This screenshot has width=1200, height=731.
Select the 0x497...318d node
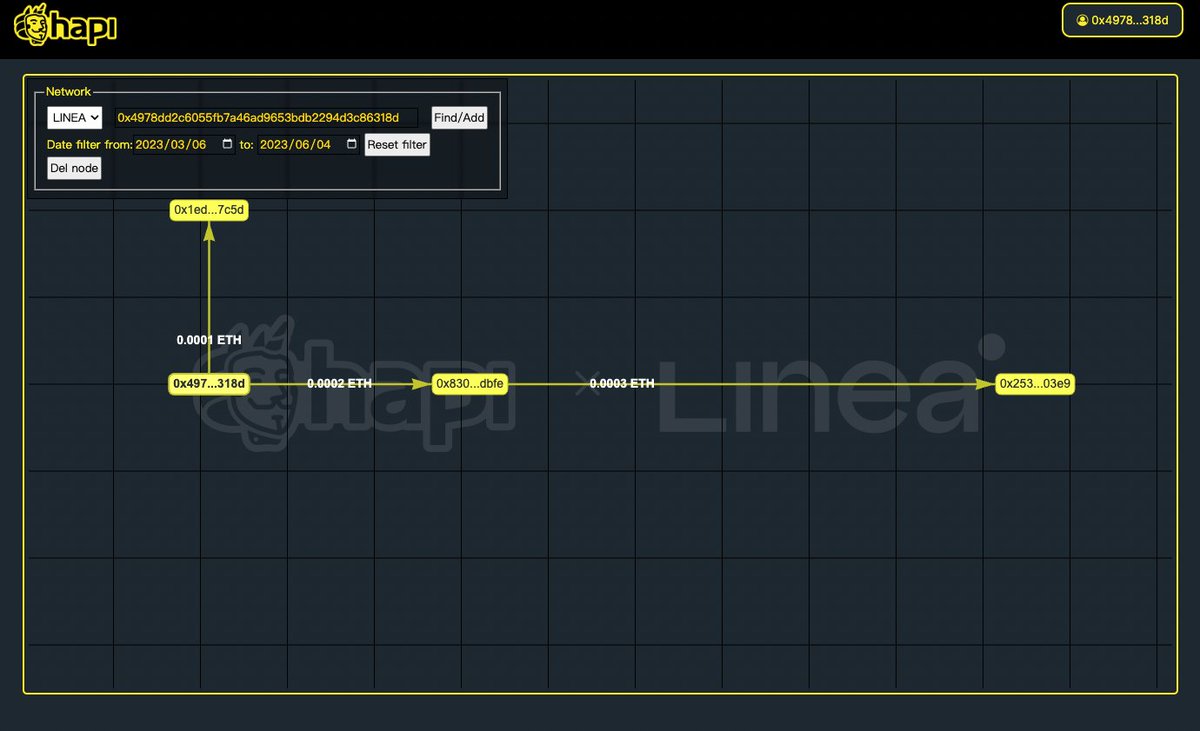(209, 383)
